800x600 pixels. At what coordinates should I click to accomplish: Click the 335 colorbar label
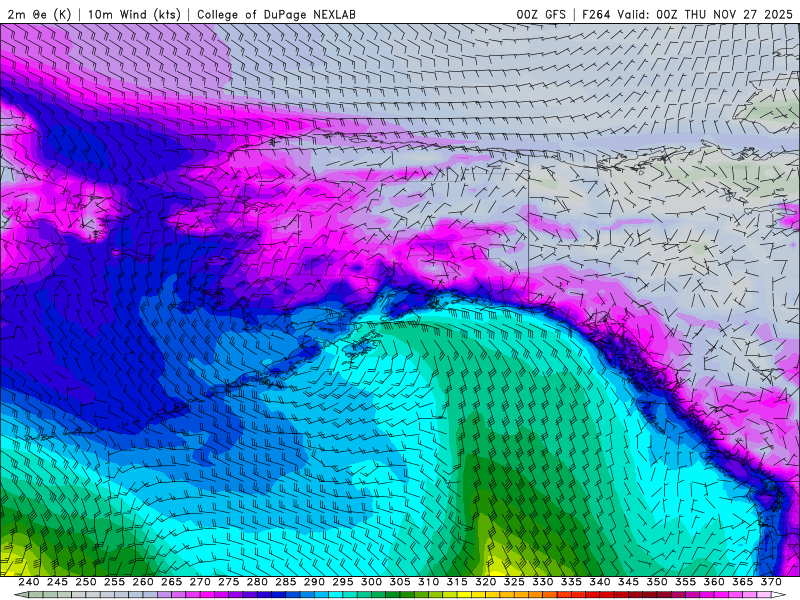click(571, 582)
